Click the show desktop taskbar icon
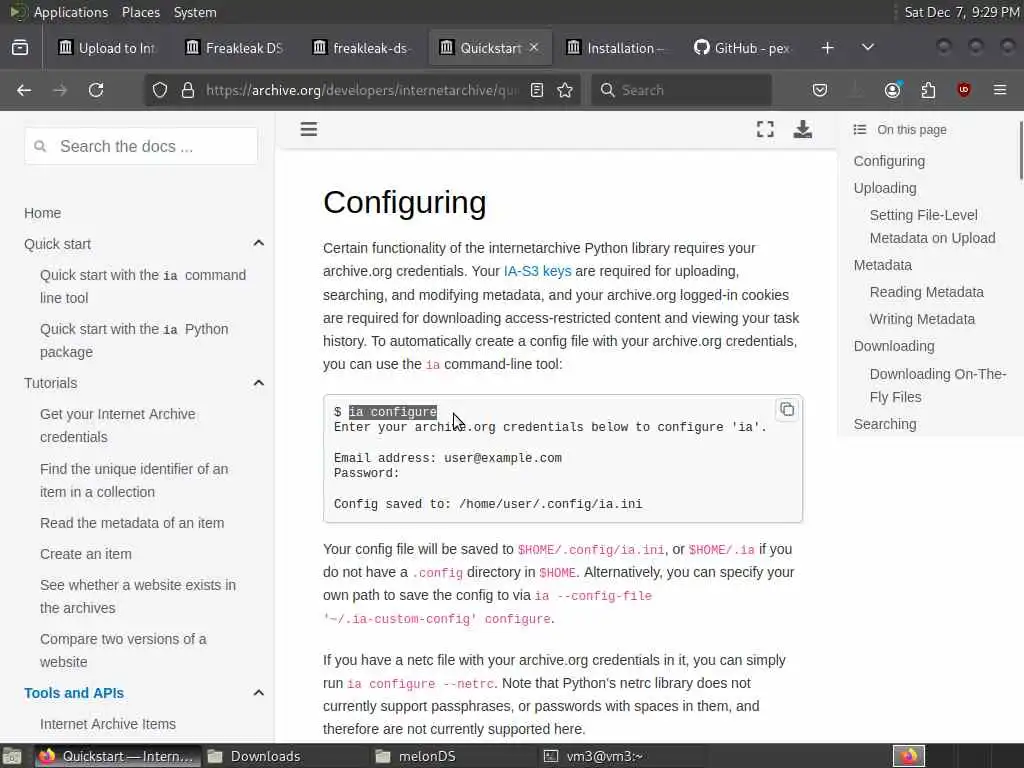Image resolution: width=1024 pixels, height=768 pixels. click(x=12, y=756)
